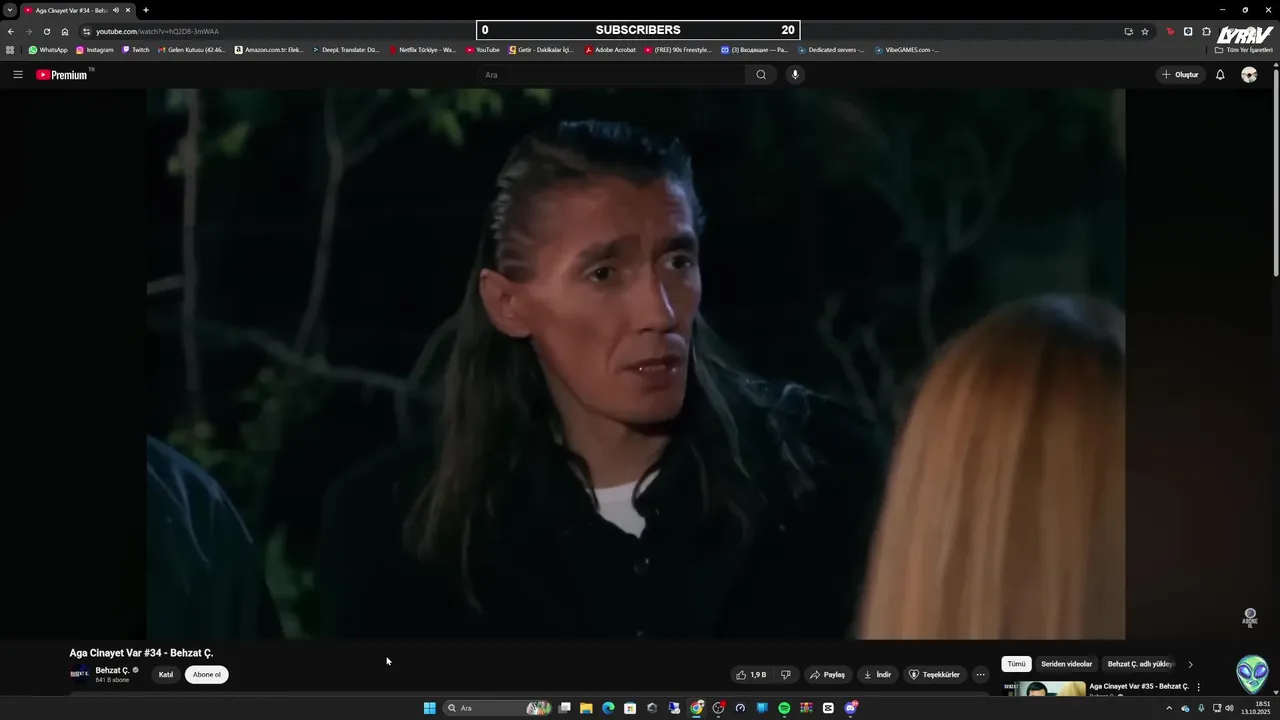Open the browser extensions puzzle icon
1280x720 pixels.
point(1206,31)
